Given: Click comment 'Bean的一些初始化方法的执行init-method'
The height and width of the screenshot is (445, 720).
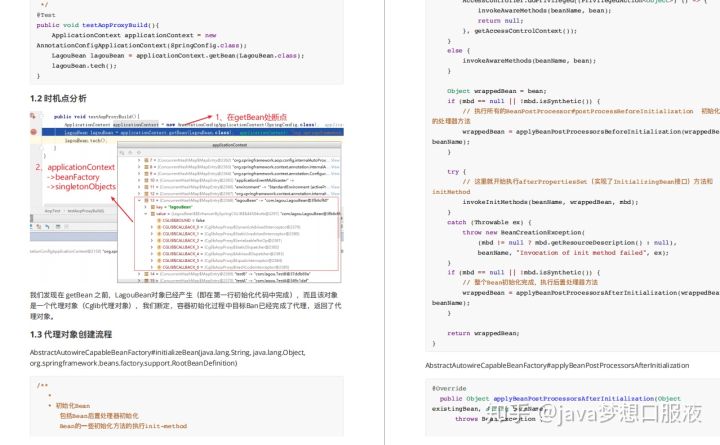Looking at the screenshot, I should point(123,426).
